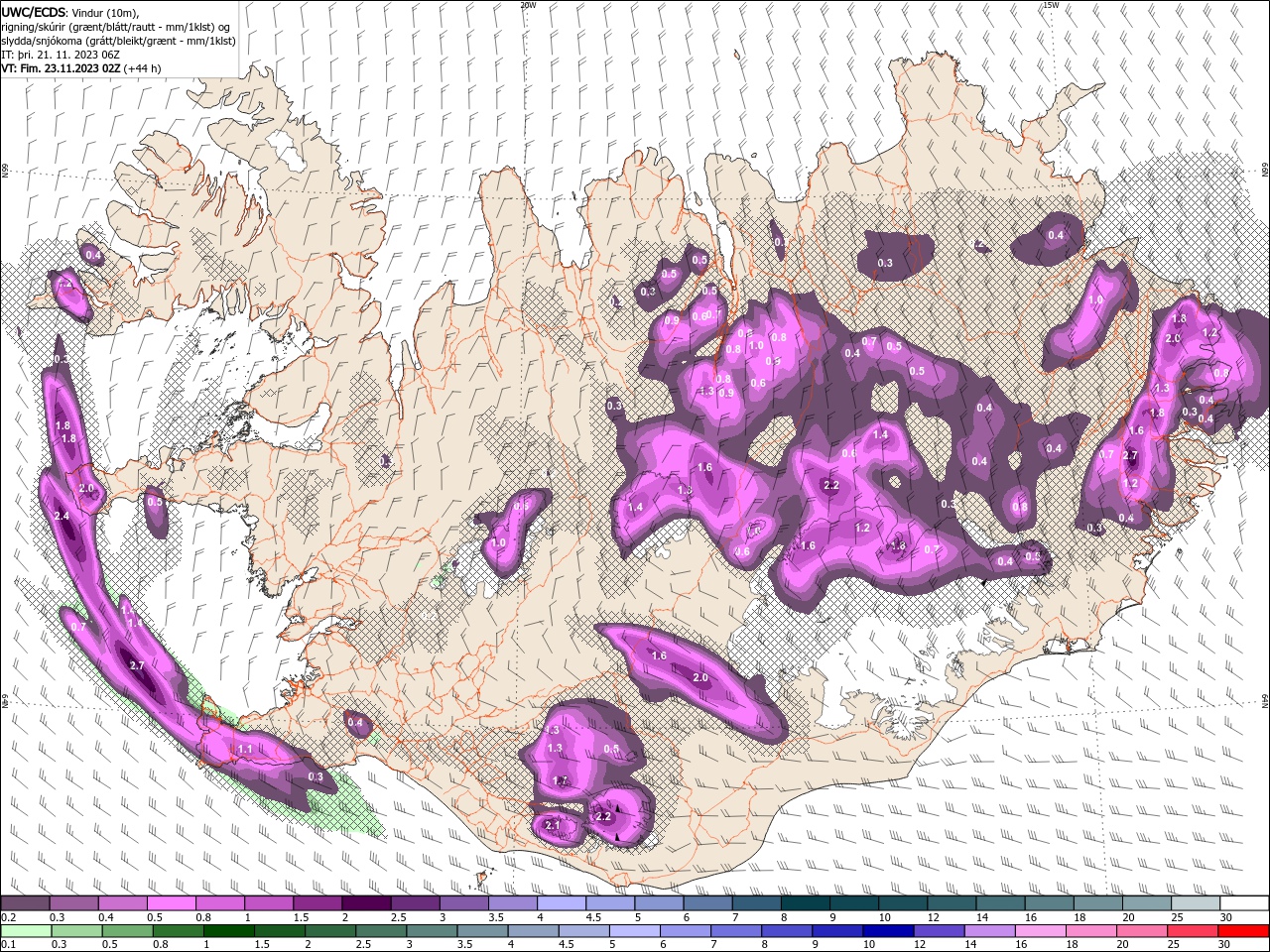The width and height of the screenshot is (1270, 952).
Task: Pick the white 30 swatch in snow legend
Action: click(x=1244, y=903)
